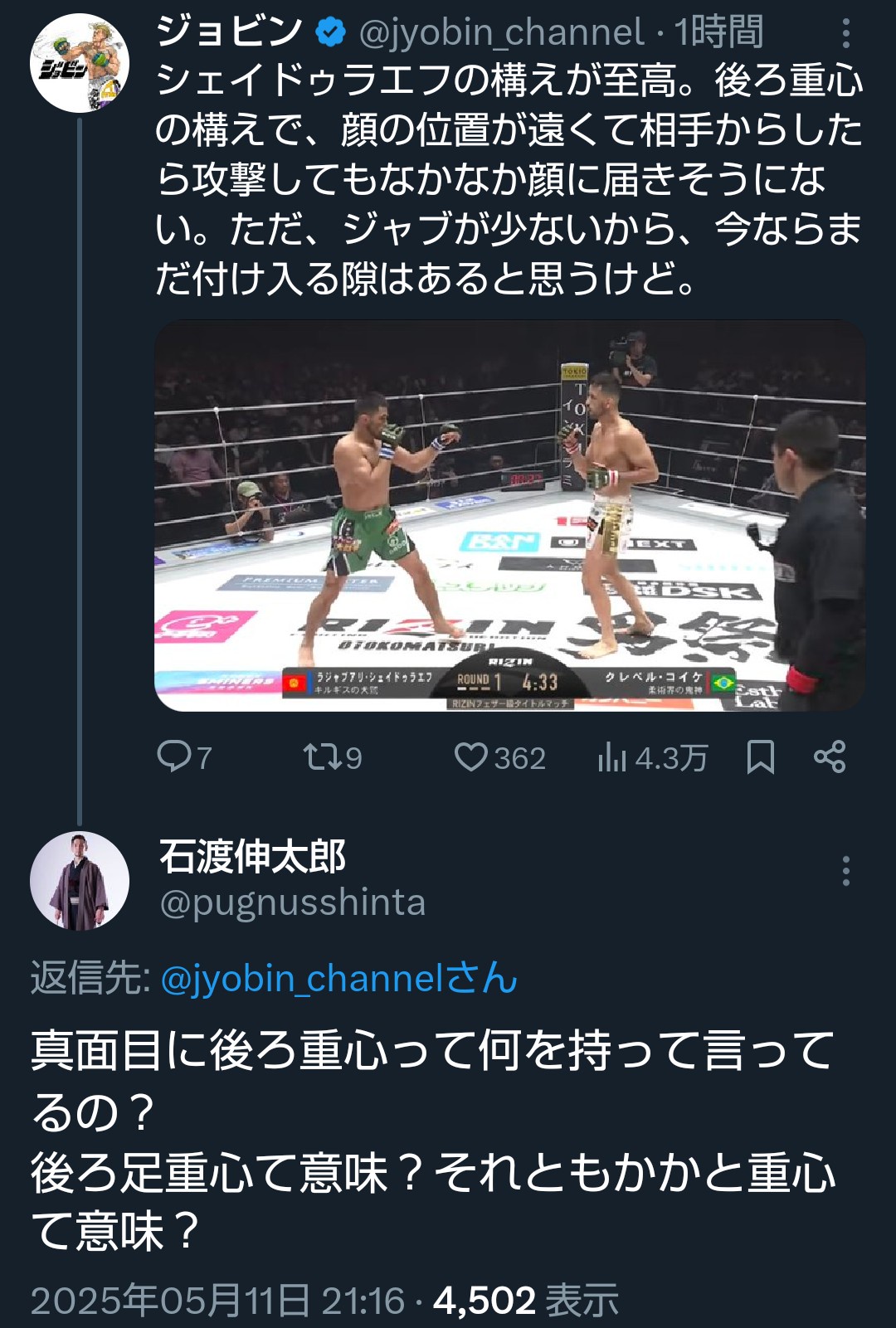Open the 4,502 表示 view count
Image resolution: width=896 pixels, height=1328 pixels.
526,1300
